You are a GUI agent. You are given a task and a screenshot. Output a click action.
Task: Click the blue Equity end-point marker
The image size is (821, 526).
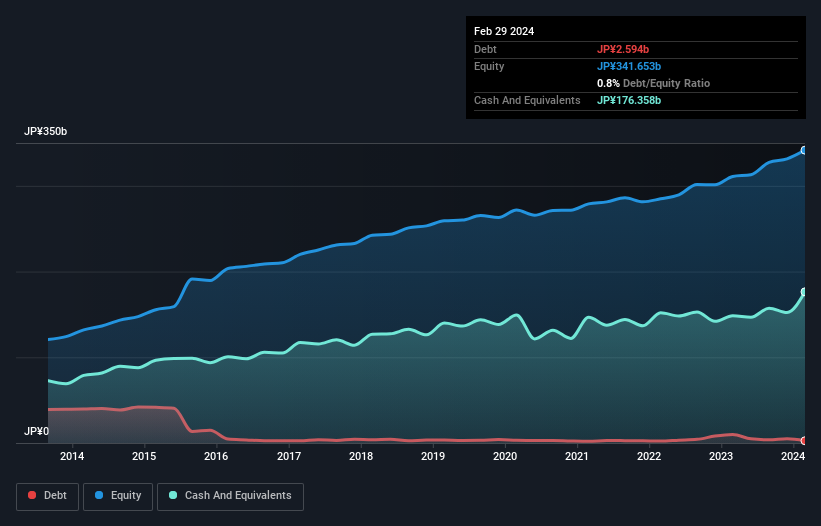pyautogui.click(x=804, y=150)
